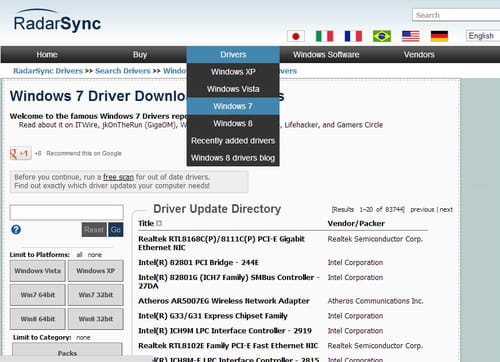Viewport: 500px width, 362px height.
Task: Open the Windows Software menu item
Action: coord(326,55)
